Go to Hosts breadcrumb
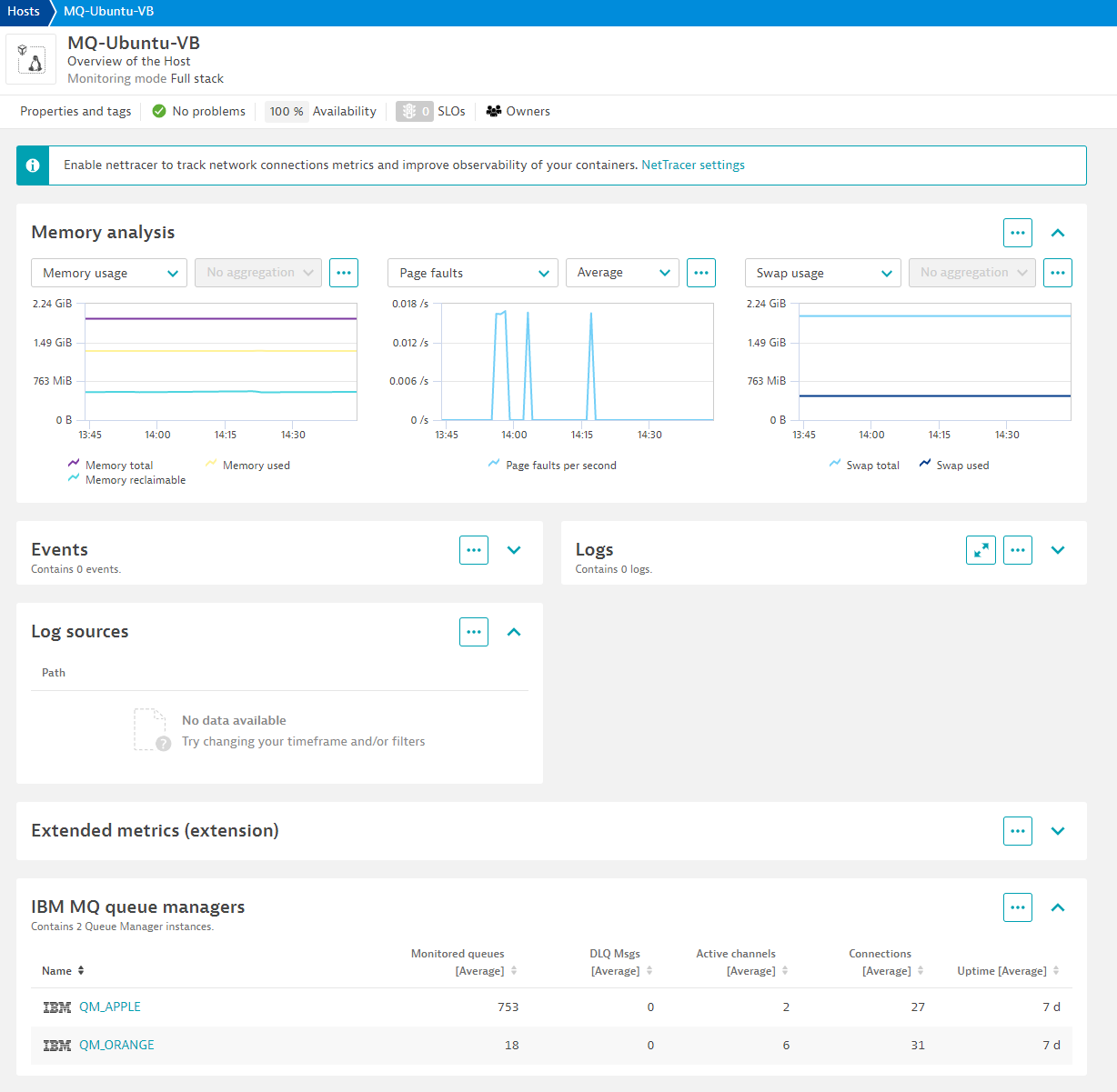This screenshot has height=1092, width=1117. tap(24, 12)
